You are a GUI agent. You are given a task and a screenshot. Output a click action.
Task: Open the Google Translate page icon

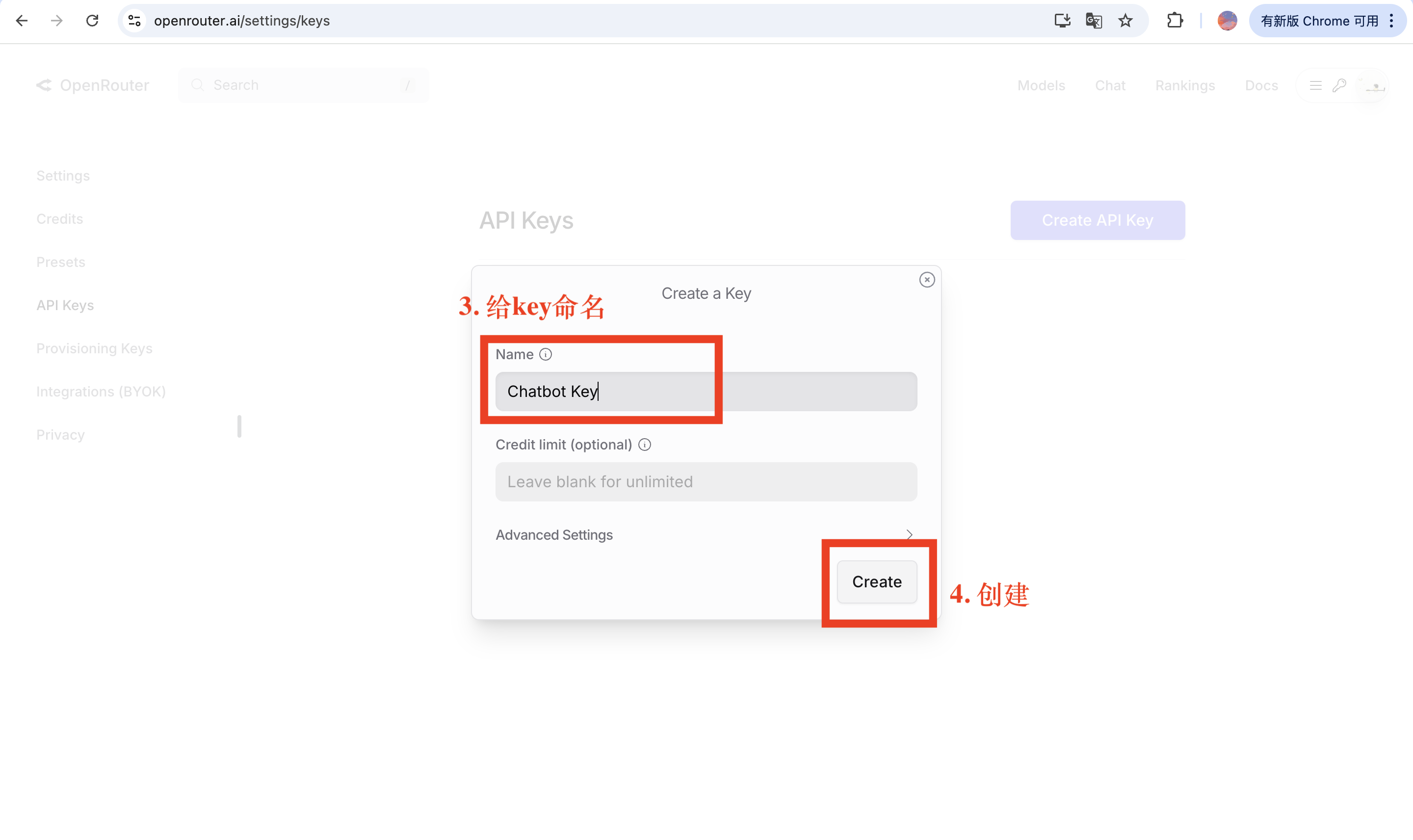coord(1093,21)
